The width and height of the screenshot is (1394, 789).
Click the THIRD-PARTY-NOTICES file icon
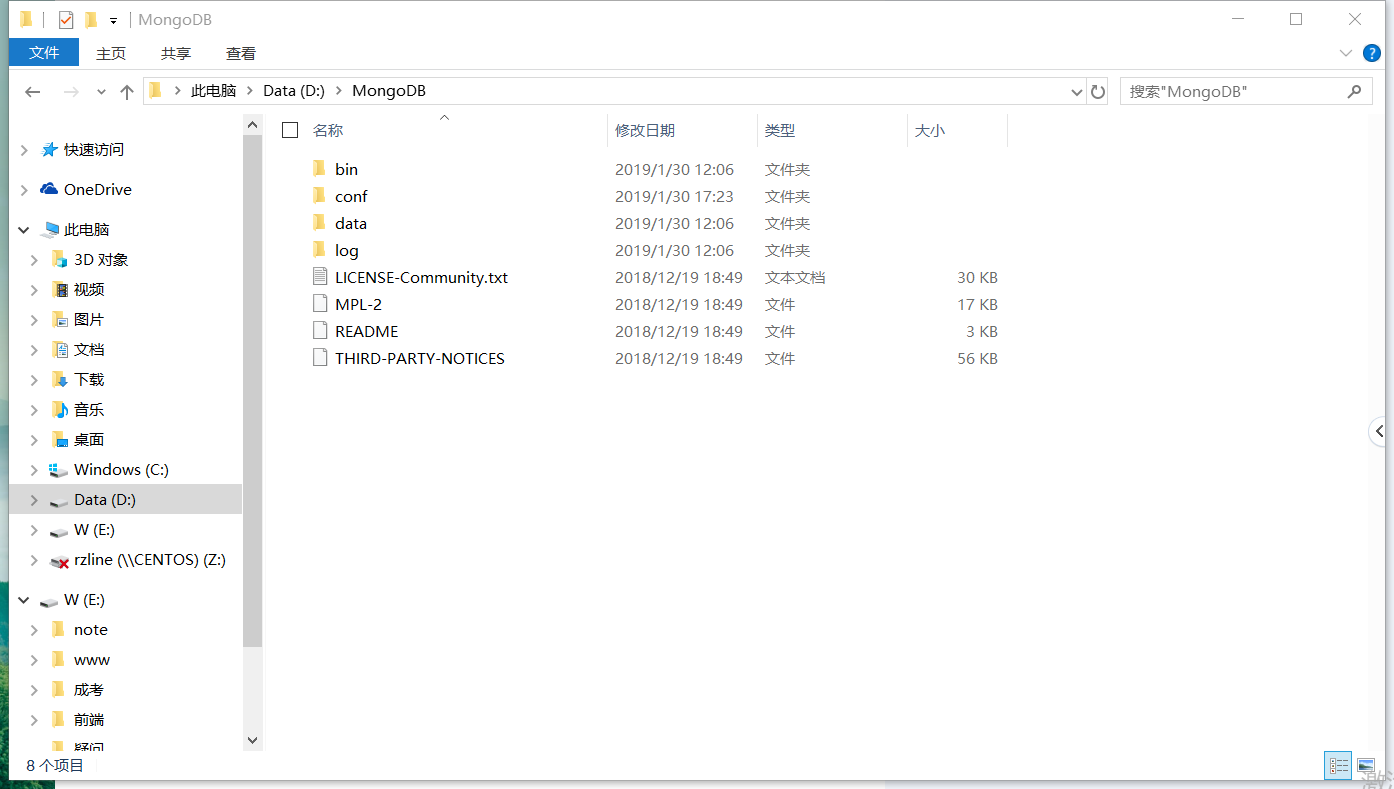coord(320,358)
